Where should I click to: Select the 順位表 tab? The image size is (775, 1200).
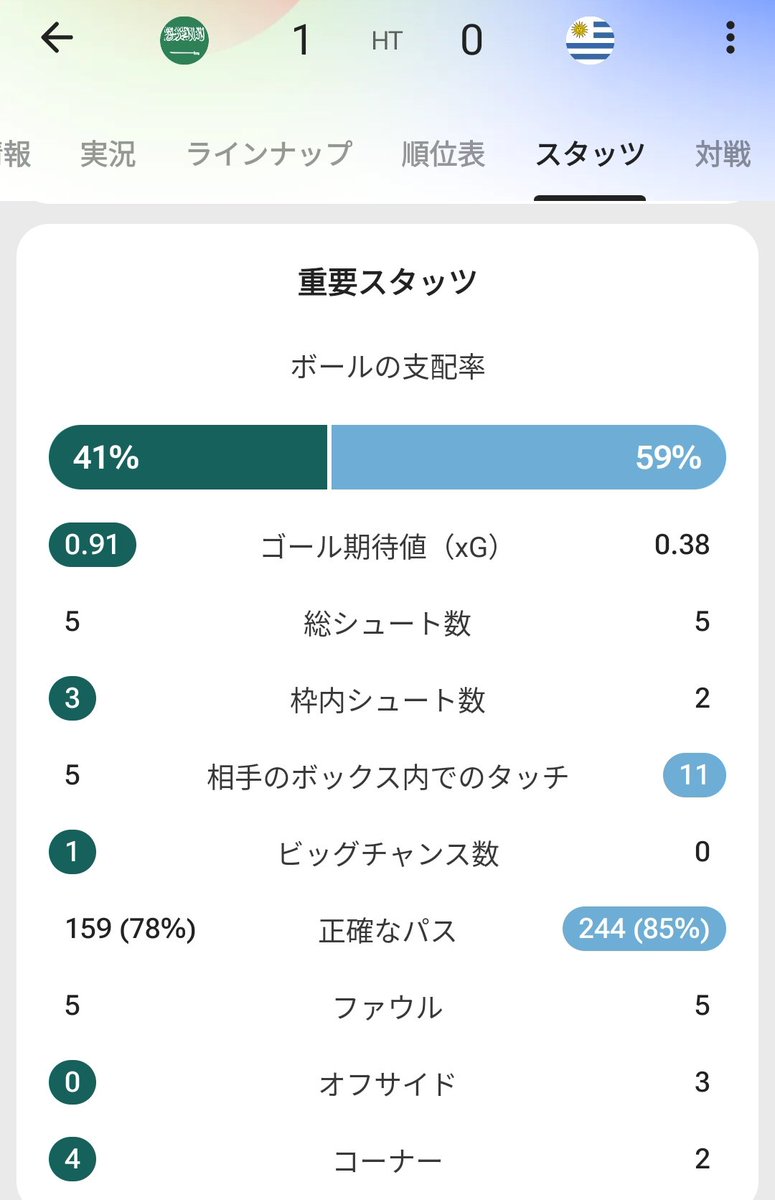tap(443, 154)
